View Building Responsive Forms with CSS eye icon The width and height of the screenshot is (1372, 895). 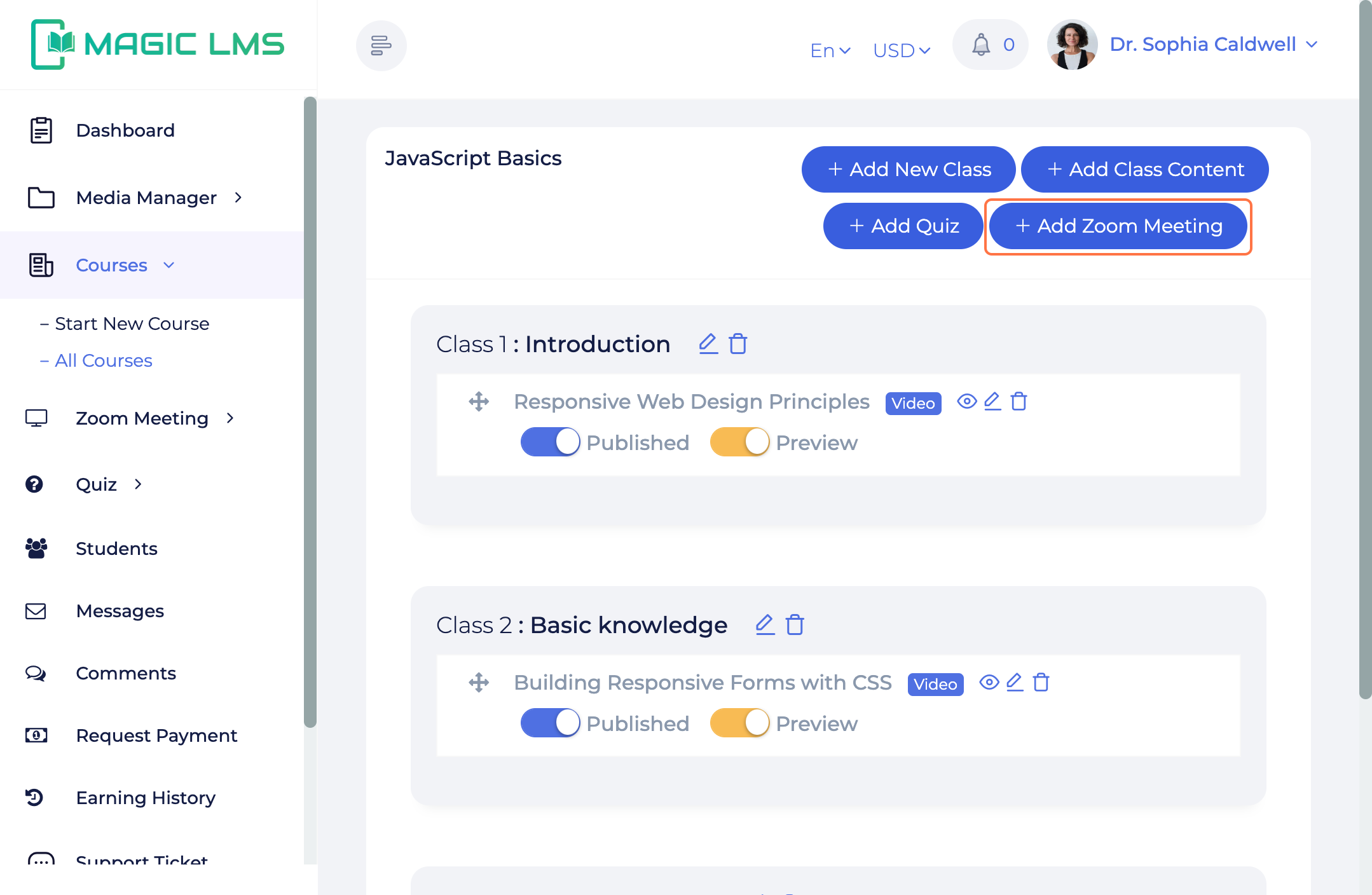989,682
